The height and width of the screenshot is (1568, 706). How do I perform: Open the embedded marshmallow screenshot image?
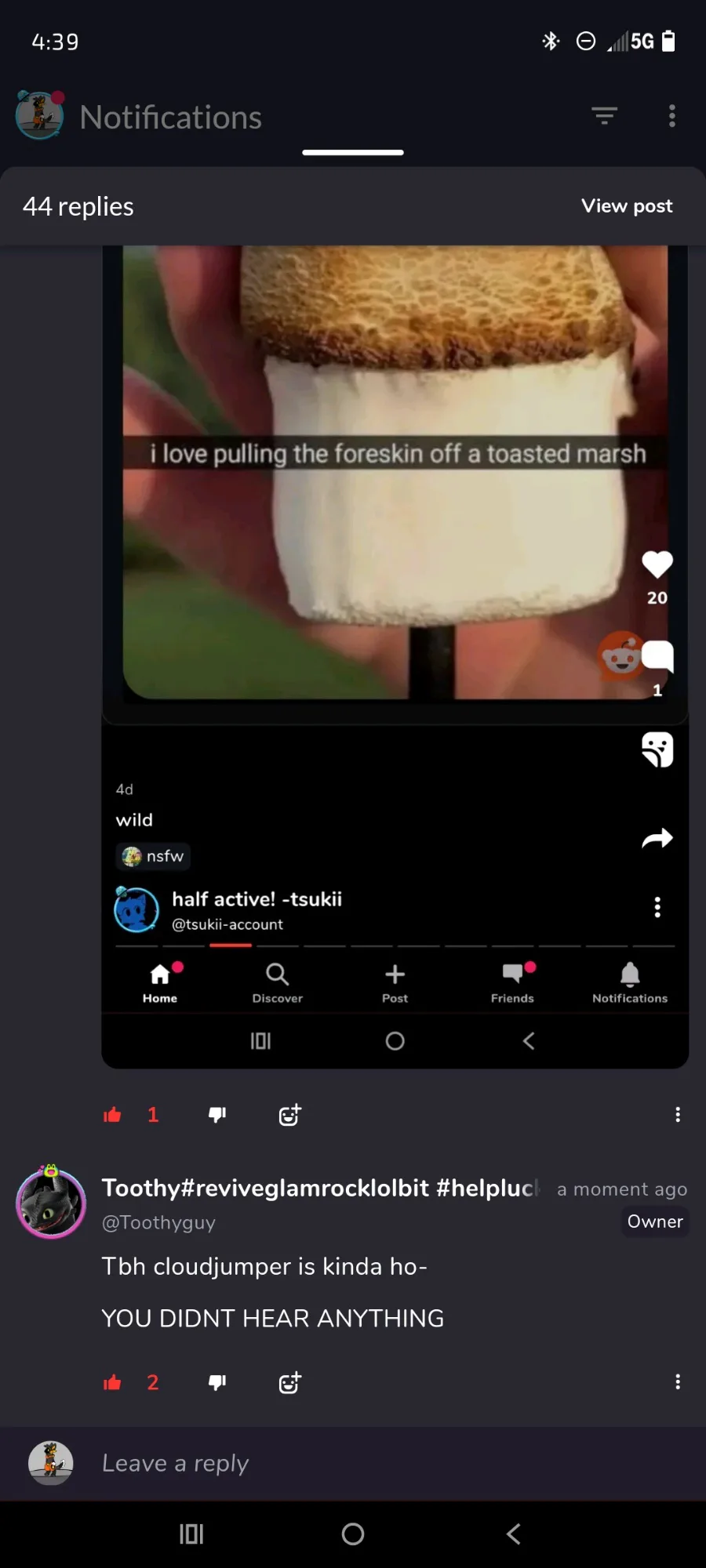click(x=395, y=657)
